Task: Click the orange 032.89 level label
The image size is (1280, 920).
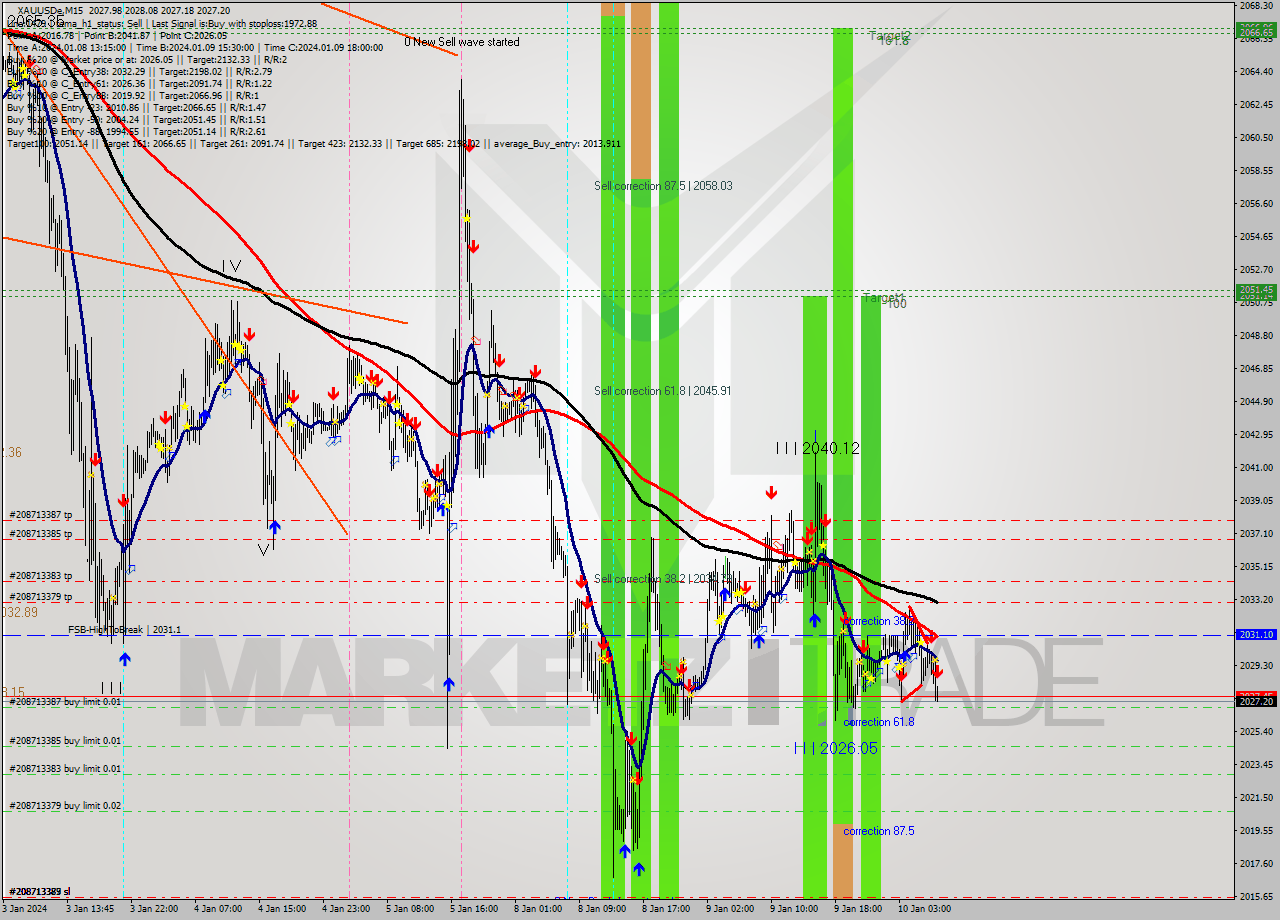Action: tap(19, 612)
